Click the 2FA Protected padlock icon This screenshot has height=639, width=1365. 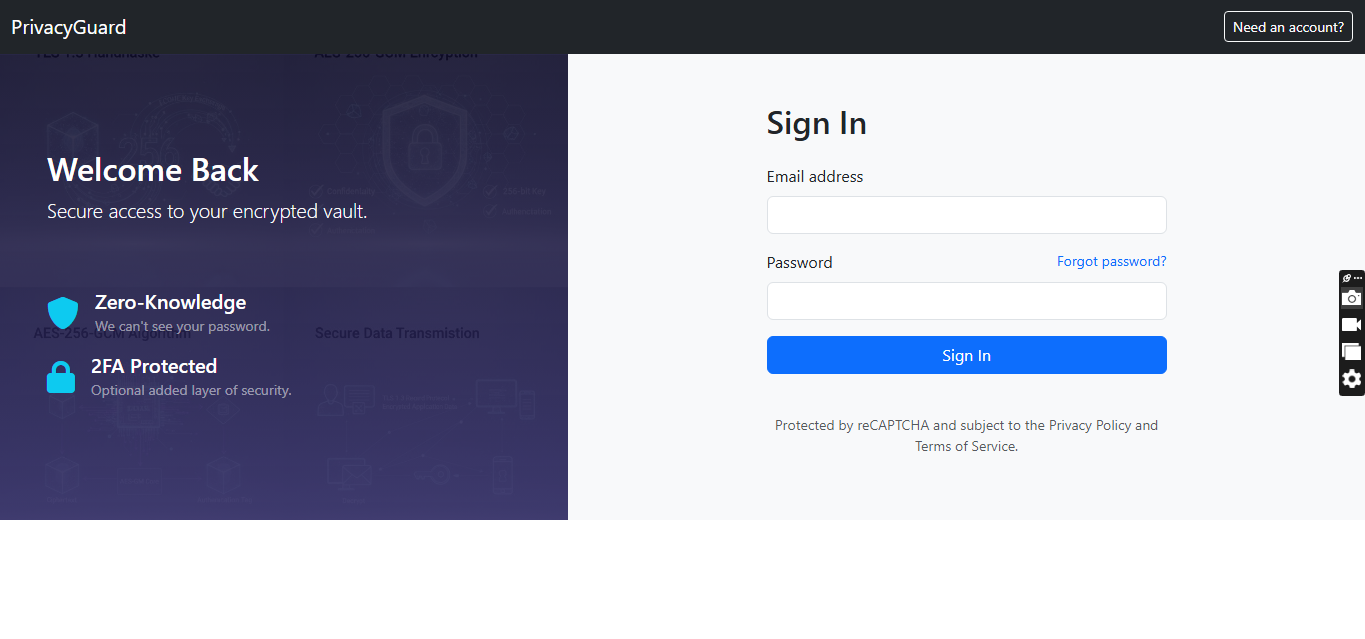61,377
